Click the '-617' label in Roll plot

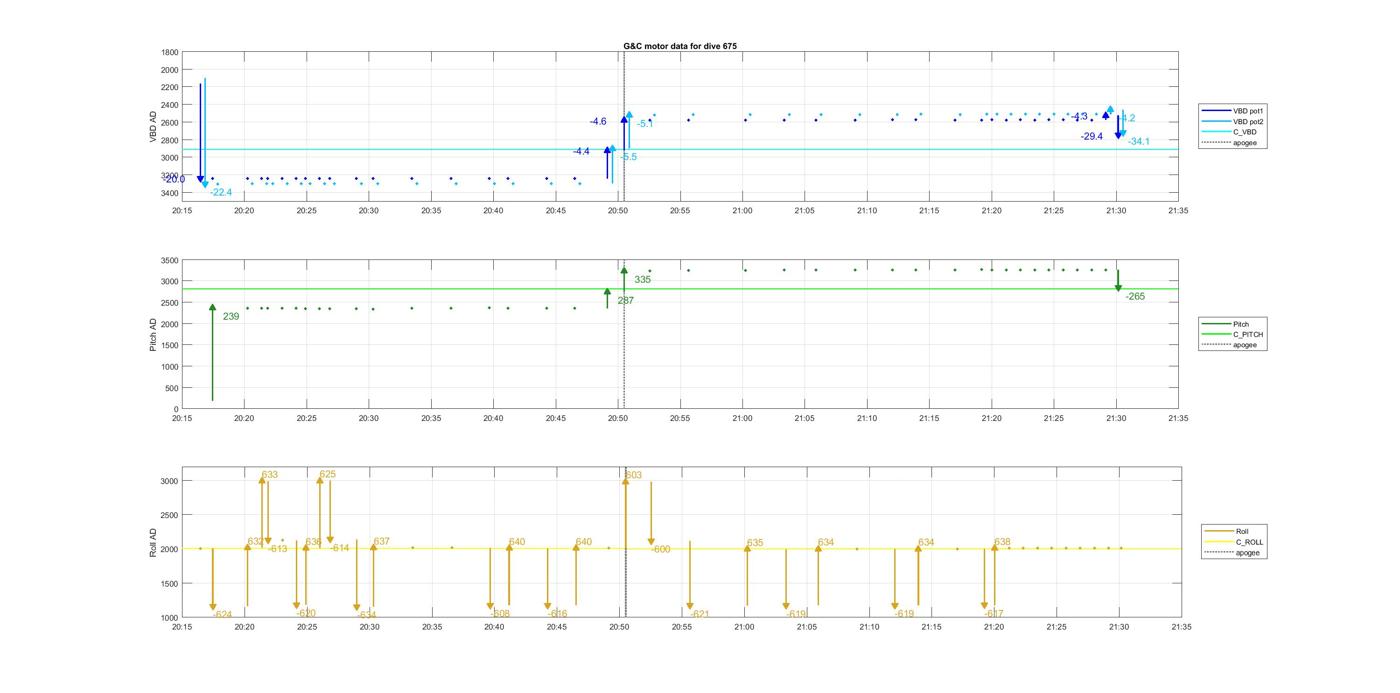(x=993, y=614)
